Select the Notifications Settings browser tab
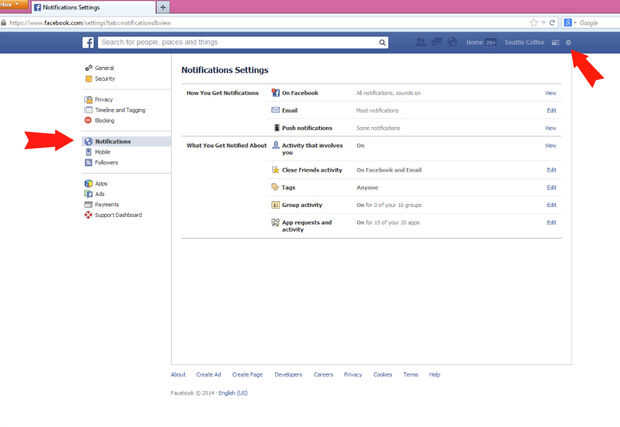The width and height of the screenshot is (620, 427). tap(93, 7)
